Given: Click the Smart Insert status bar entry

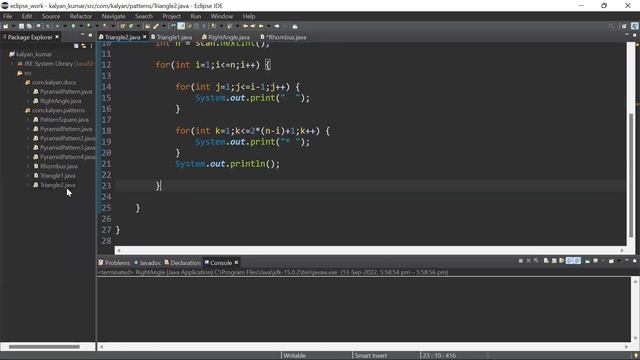Looking at the screenshot, I should (371, 356).
